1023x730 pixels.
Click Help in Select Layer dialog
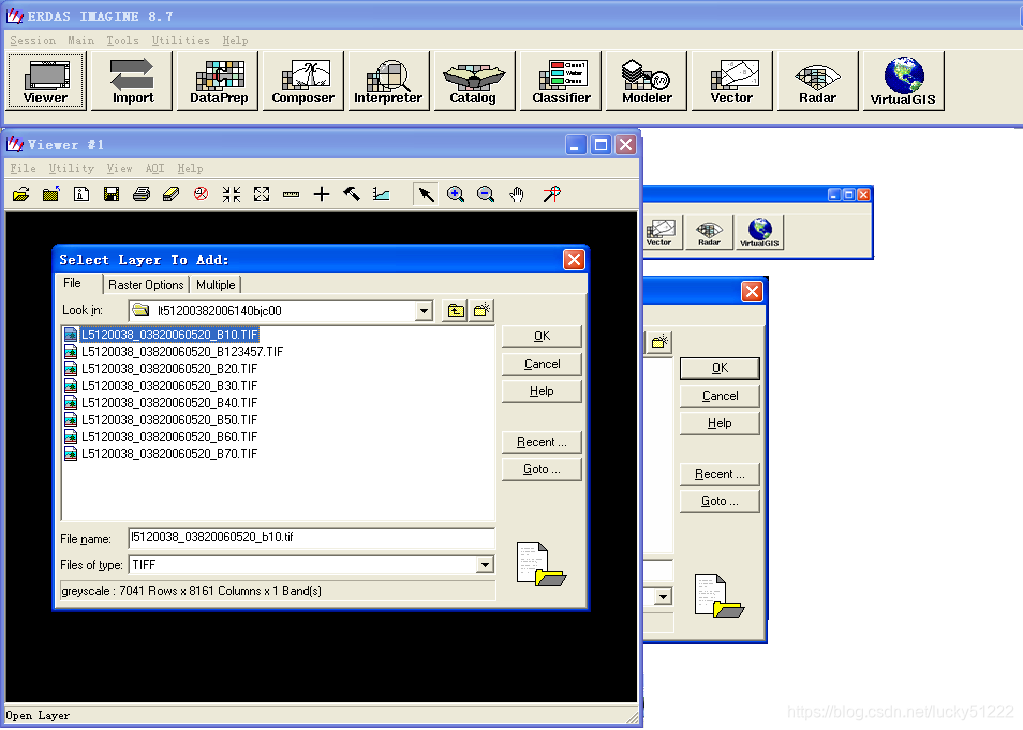coord(542,391)
